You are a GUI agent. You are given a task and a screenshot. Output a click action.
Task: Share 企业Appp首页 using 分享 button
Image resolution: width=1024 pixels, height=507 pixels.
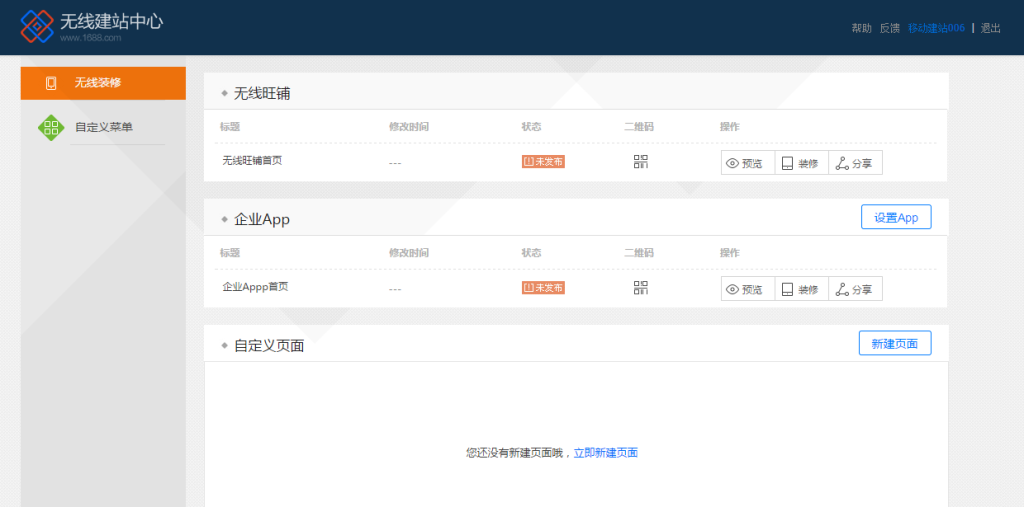855,289
